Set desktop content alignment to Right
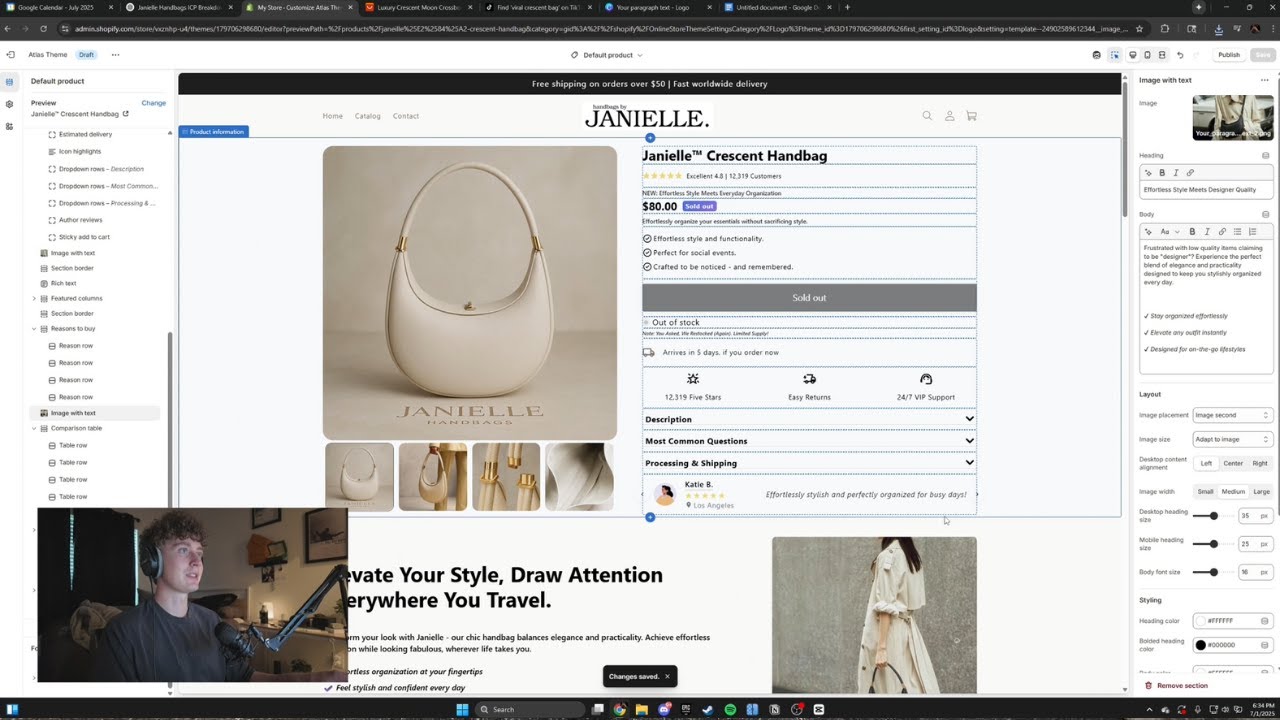Image resolution: width=1280 pixels, height=720 pixels. click(1260, 463)
